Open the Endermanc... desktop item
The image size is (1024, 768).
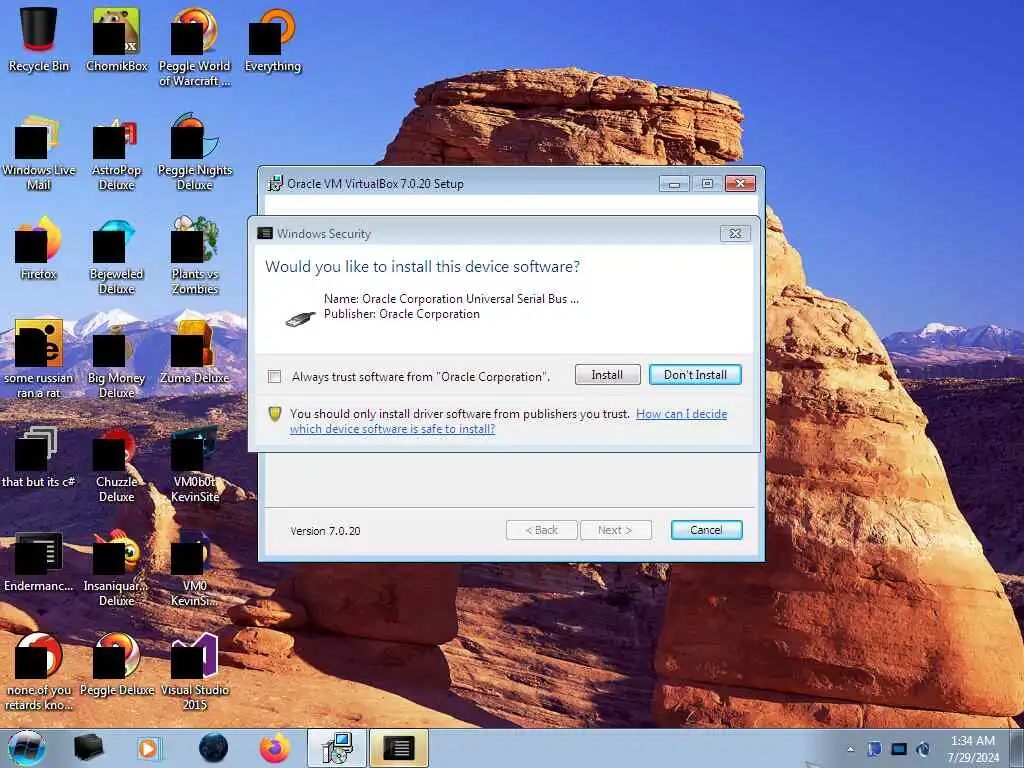(39, 562)
